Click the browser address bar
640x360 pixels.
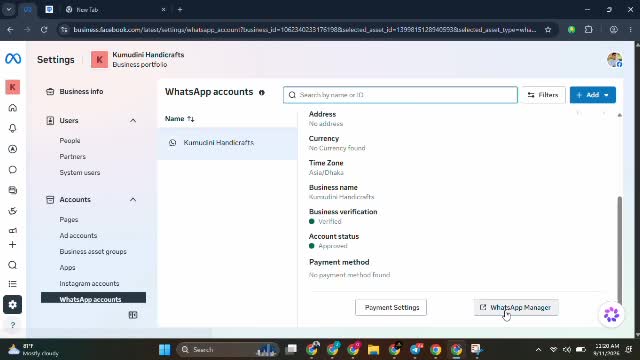(x=304, y=30)
